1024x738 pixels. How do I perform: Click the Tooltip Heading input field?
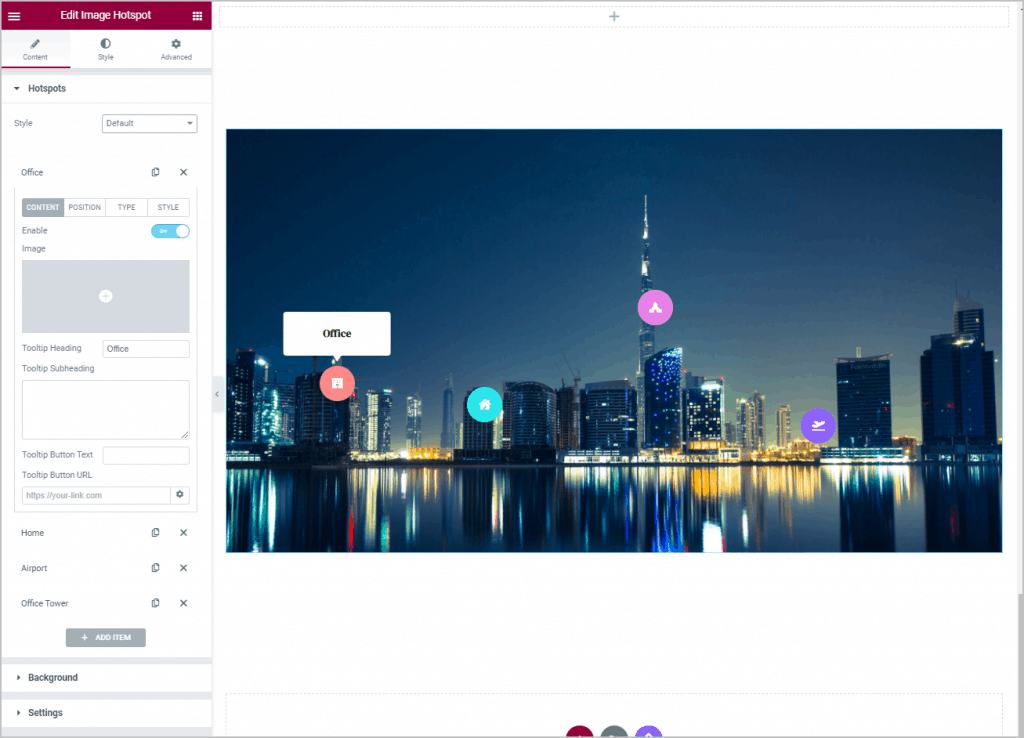(146, 349)
